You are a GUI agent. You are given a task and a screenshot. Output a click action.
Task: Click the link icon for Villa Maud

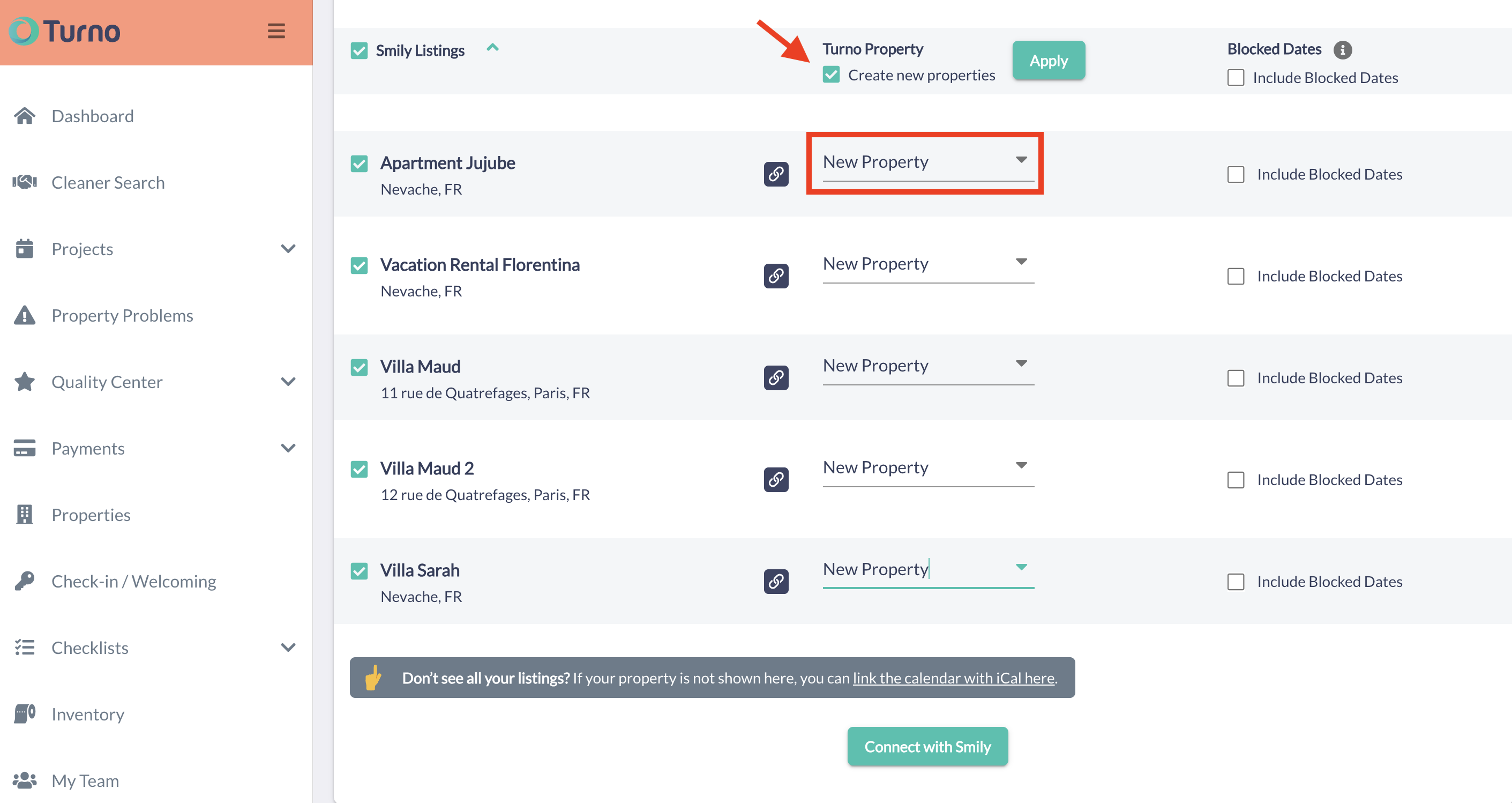click(775, 377)
